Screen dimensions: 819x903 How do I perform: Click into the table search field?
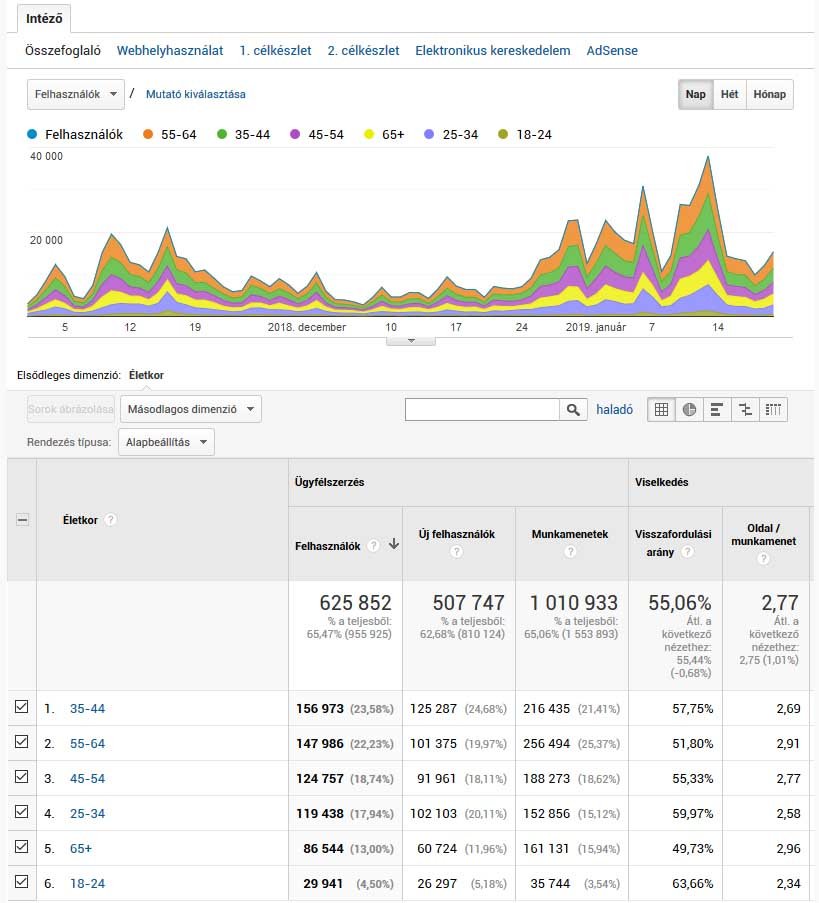pyautogui.click(x=481, y=409)
